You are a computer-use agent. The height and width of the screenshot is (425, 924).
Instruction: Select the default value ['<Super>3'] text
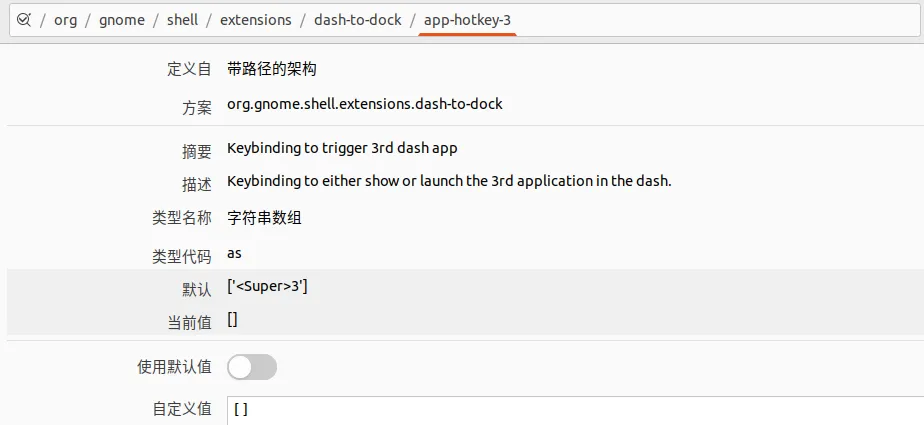tap(267, 287)
